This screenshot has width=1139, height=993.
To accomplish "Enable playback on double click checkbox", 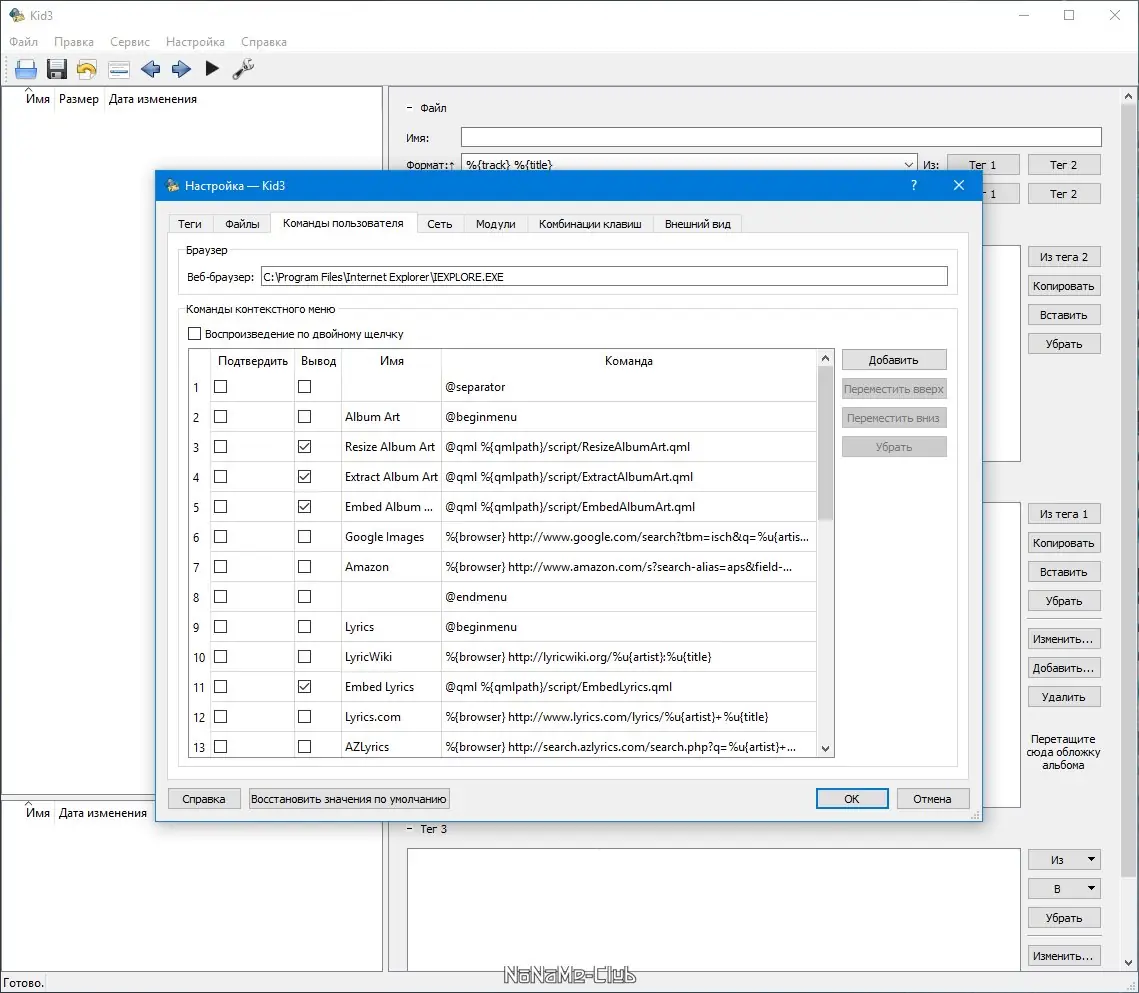I will coord(195,334).
